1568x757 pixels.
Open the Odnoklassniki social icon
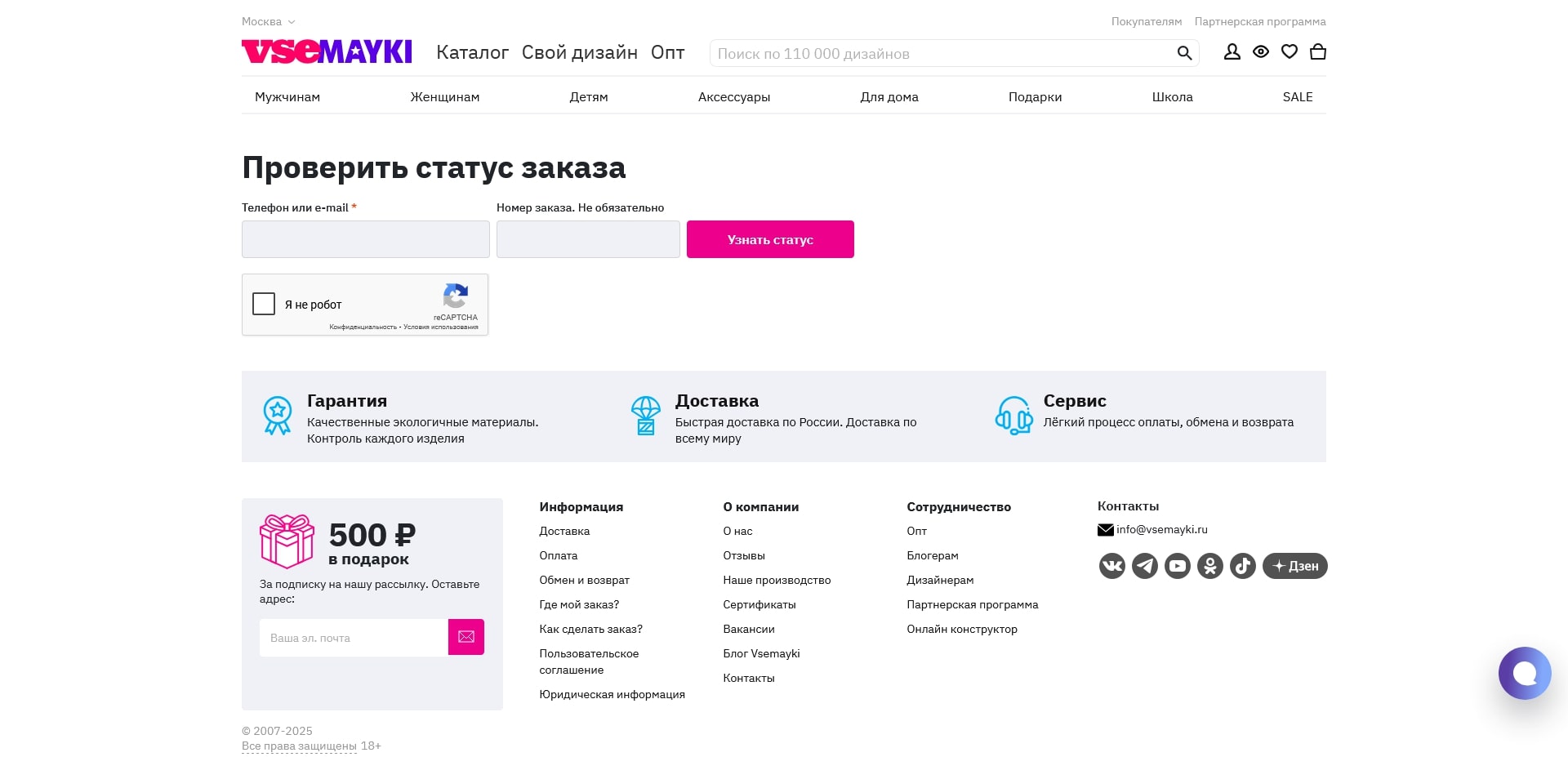1209,565
